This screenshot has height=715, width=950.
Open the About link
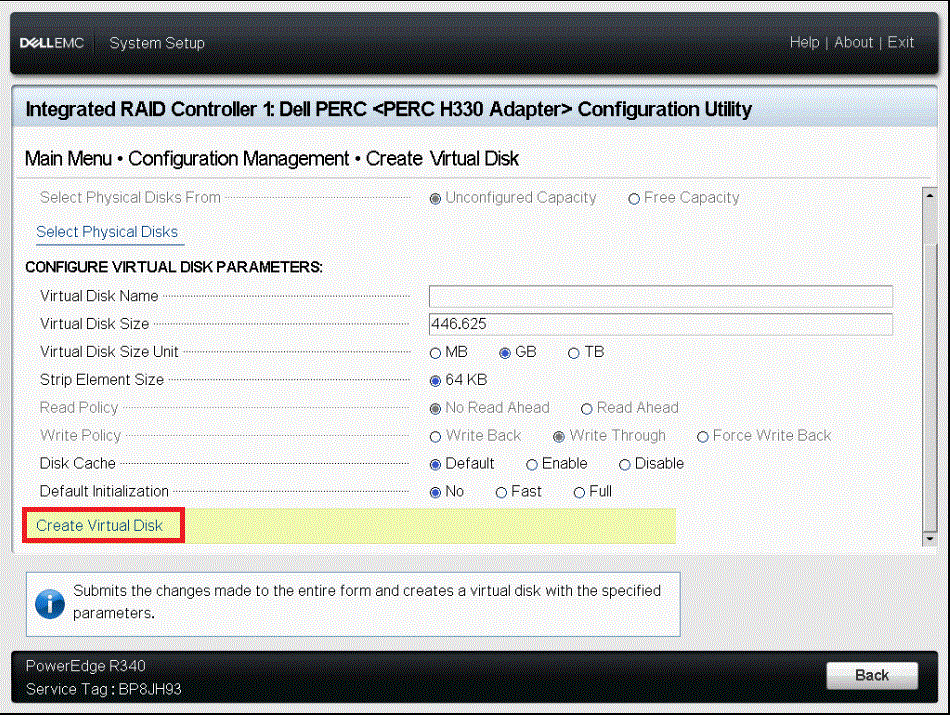pos(853,42)
